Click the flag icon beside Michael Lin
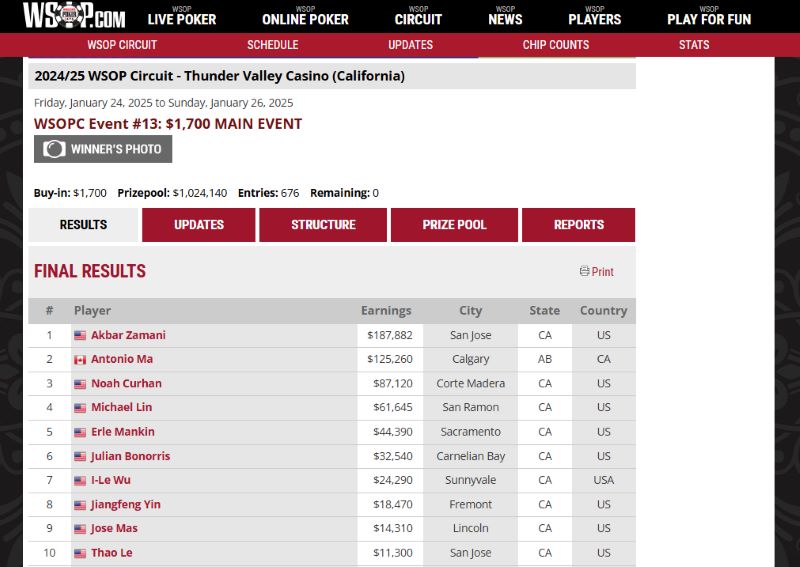 80,408
